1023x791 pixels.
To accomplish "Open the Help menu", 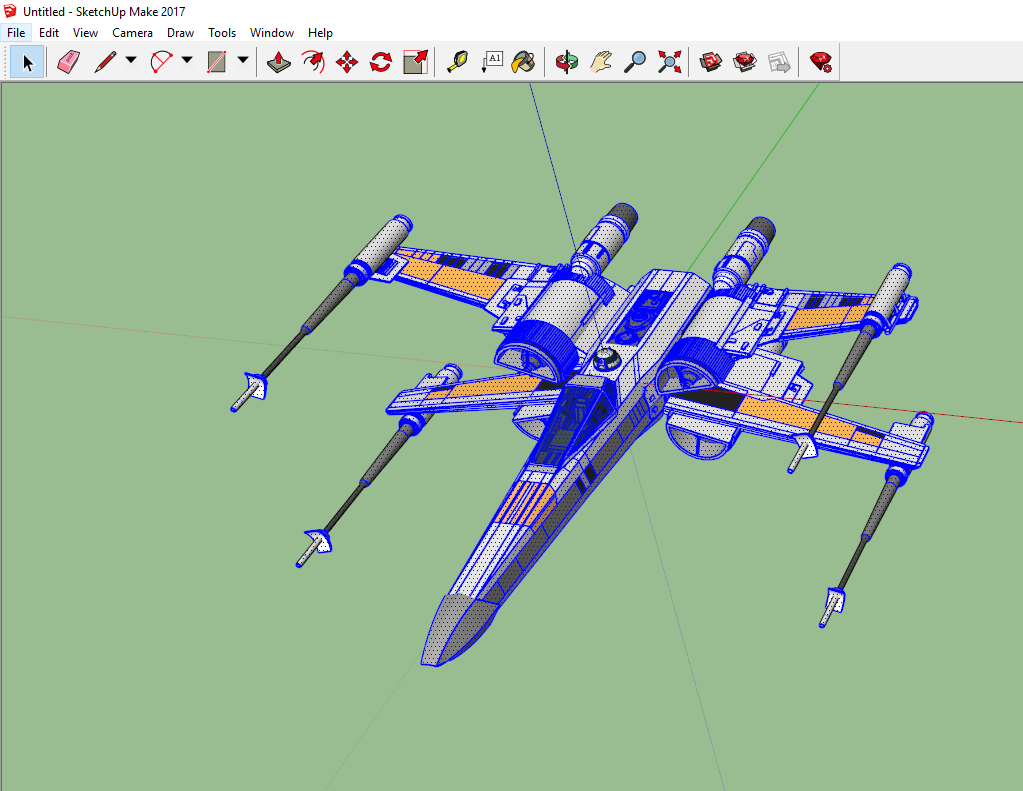I will coord(320,33).
